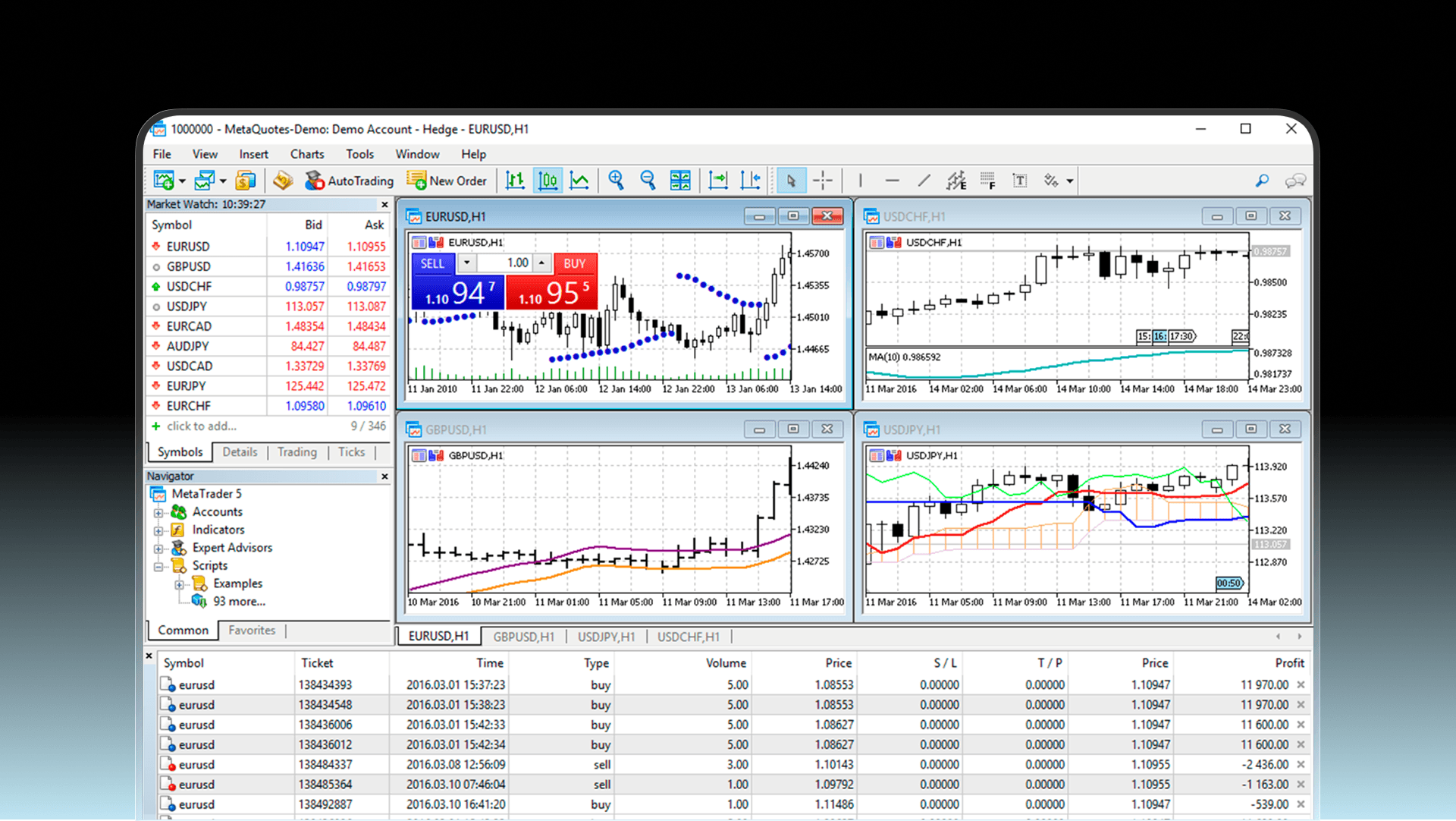The width and height of the screenshot is (1456, 821).
Task: Click the zoom out magnifier icon
Action: (648, 181)
